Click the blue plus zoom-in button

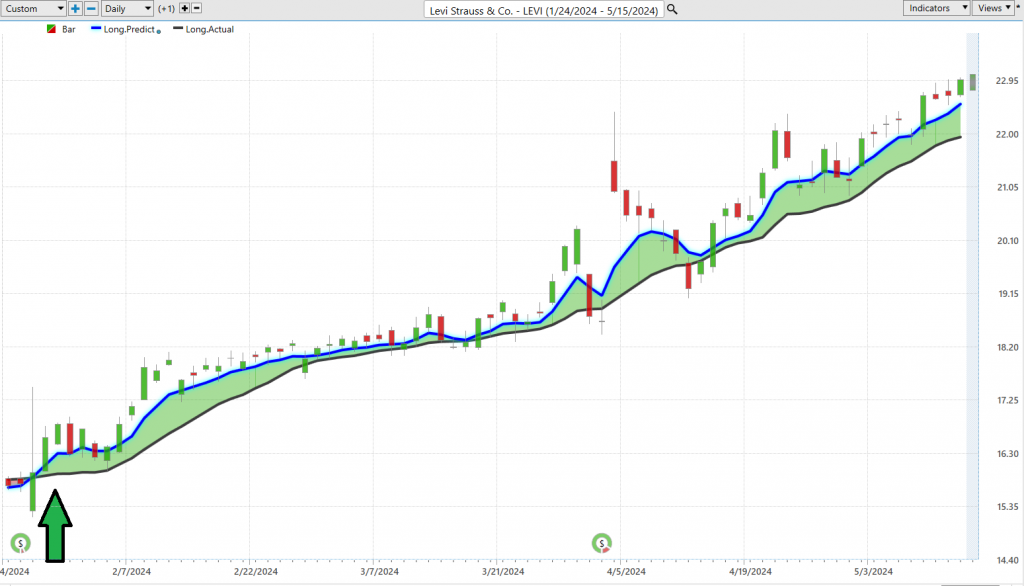pyautogui.click(x=75, y=8)
